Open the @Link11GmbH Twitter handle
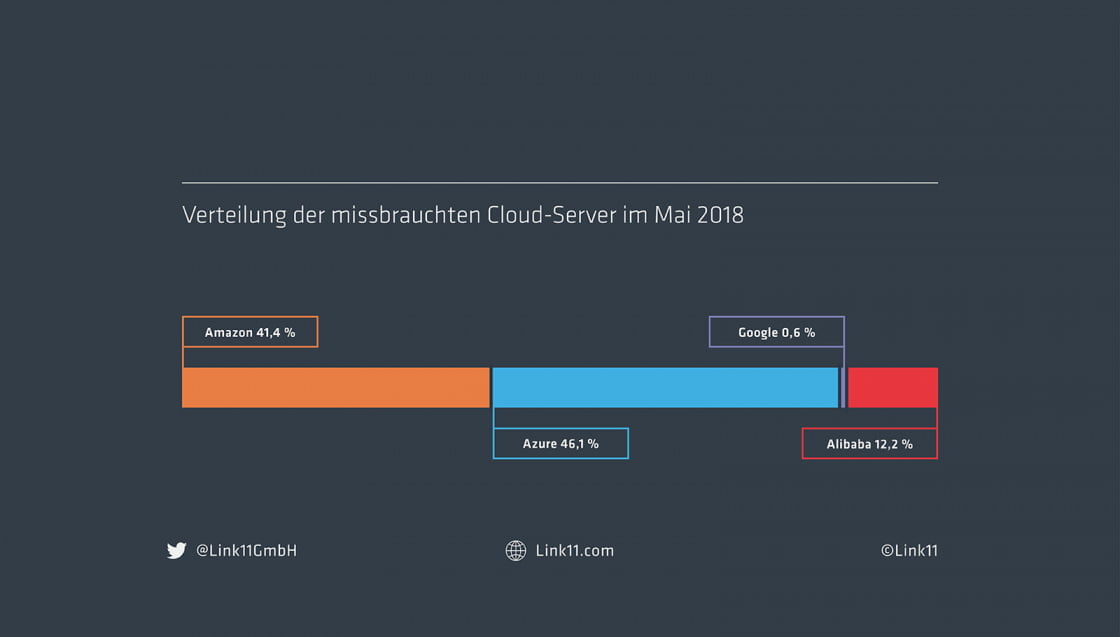Viewport: 1120px width, 637px height. click(x=245, y=550)
